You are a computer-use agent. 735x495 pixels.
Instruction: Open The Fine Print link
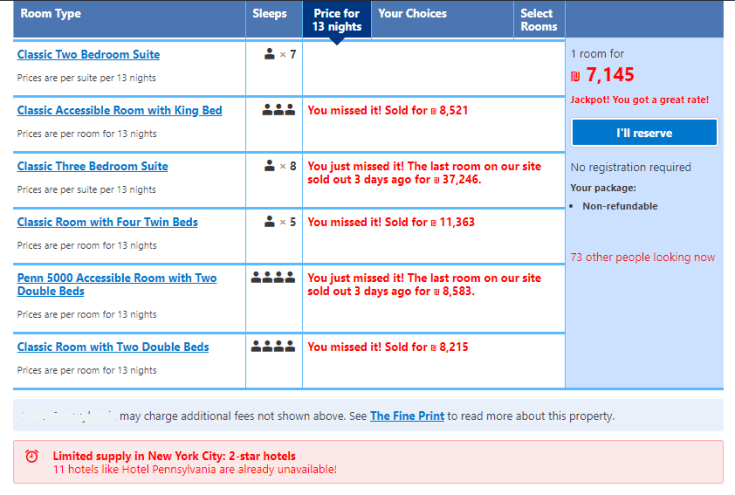(407, 416)
